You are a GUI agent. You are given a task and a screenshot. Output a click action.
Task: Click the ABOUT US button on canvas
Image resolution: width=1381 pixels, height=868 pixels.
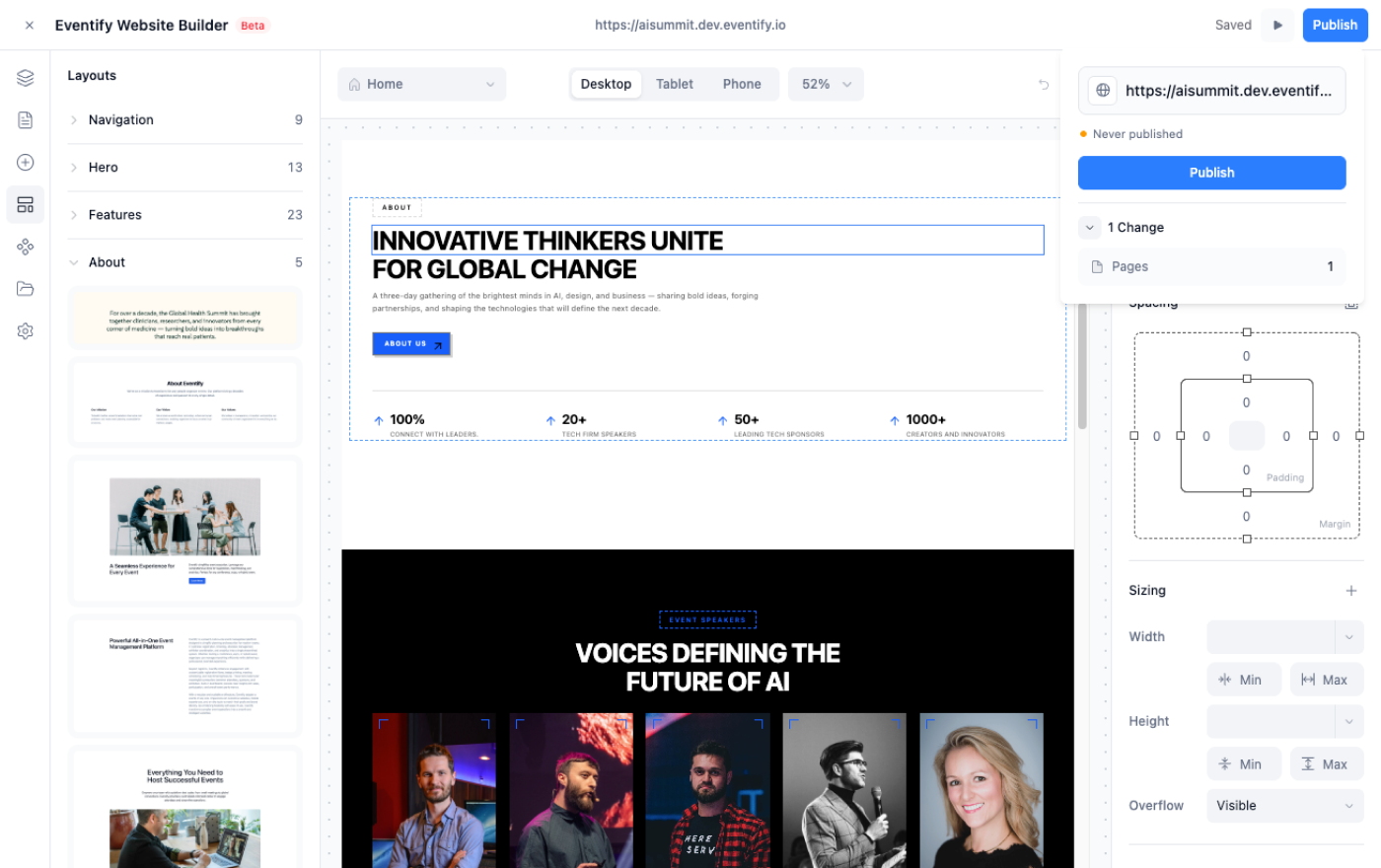[411, 344]
